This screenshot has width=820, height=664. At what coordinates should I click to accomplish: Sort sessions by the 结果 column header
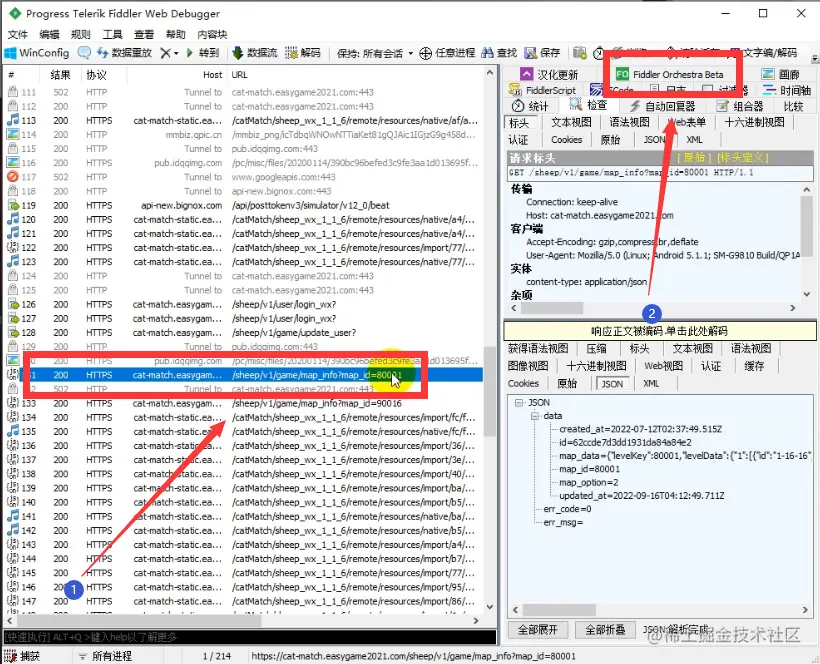pos(61,75)
